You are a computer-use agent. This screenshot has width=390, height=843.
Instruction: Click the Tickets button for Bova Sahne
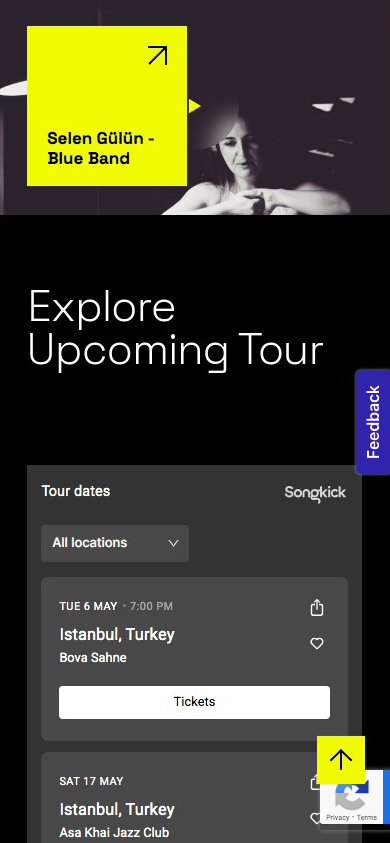click(x=194, y=702)
